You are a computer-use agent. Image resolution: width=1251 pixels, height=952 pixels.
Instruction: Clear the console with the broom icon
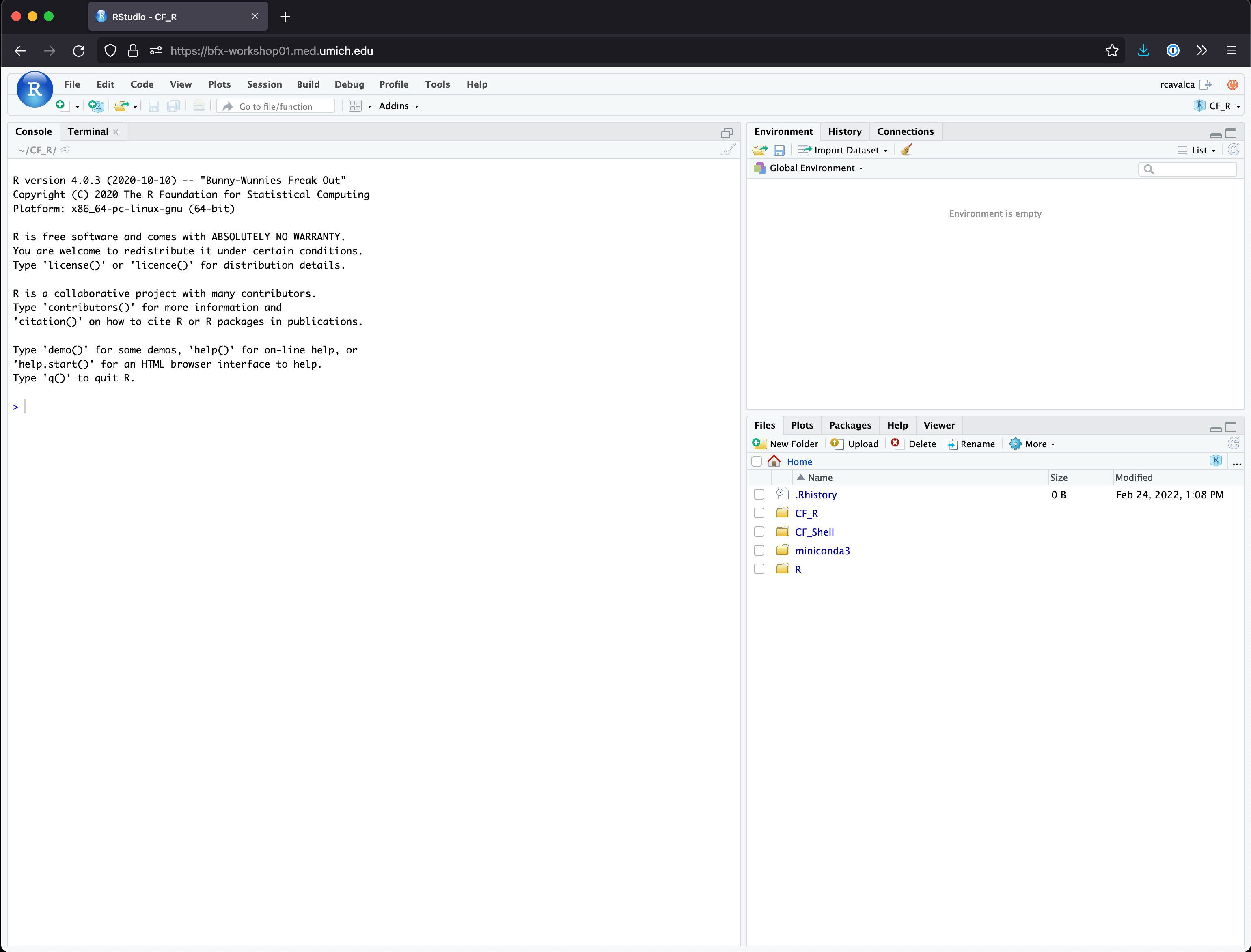tap(727, 150)
